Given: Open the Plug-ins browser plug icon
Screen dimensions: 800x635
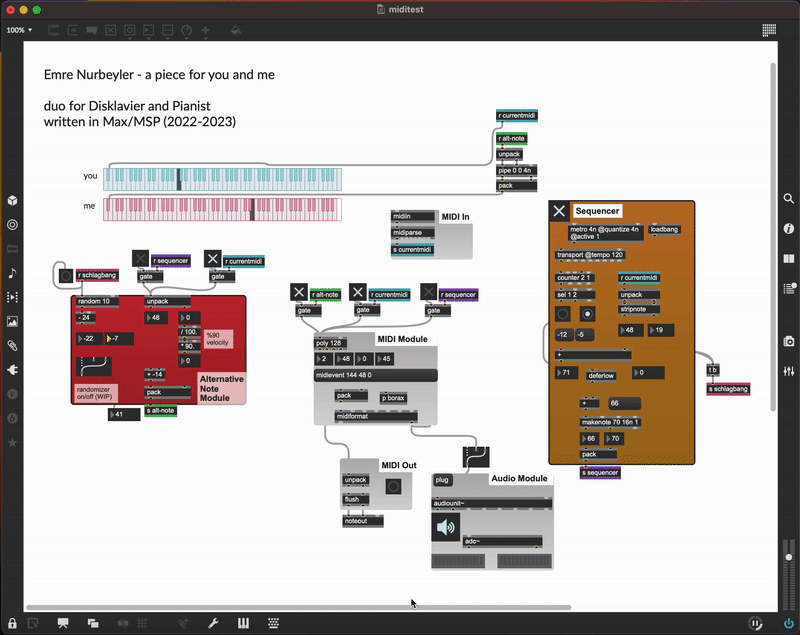Looking at the screenshot, I should tap(12, 369).
